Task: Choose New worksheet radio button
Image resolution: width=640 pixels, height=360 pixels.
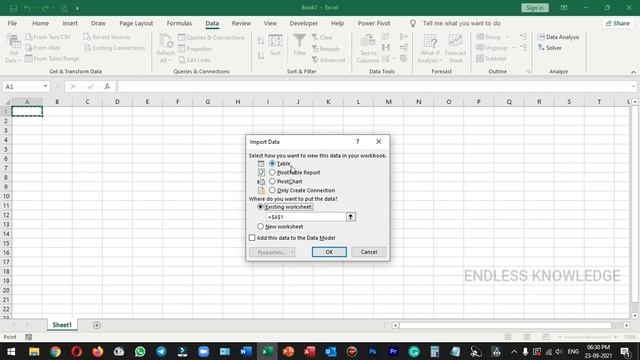Action: click(x=260, y=227)
